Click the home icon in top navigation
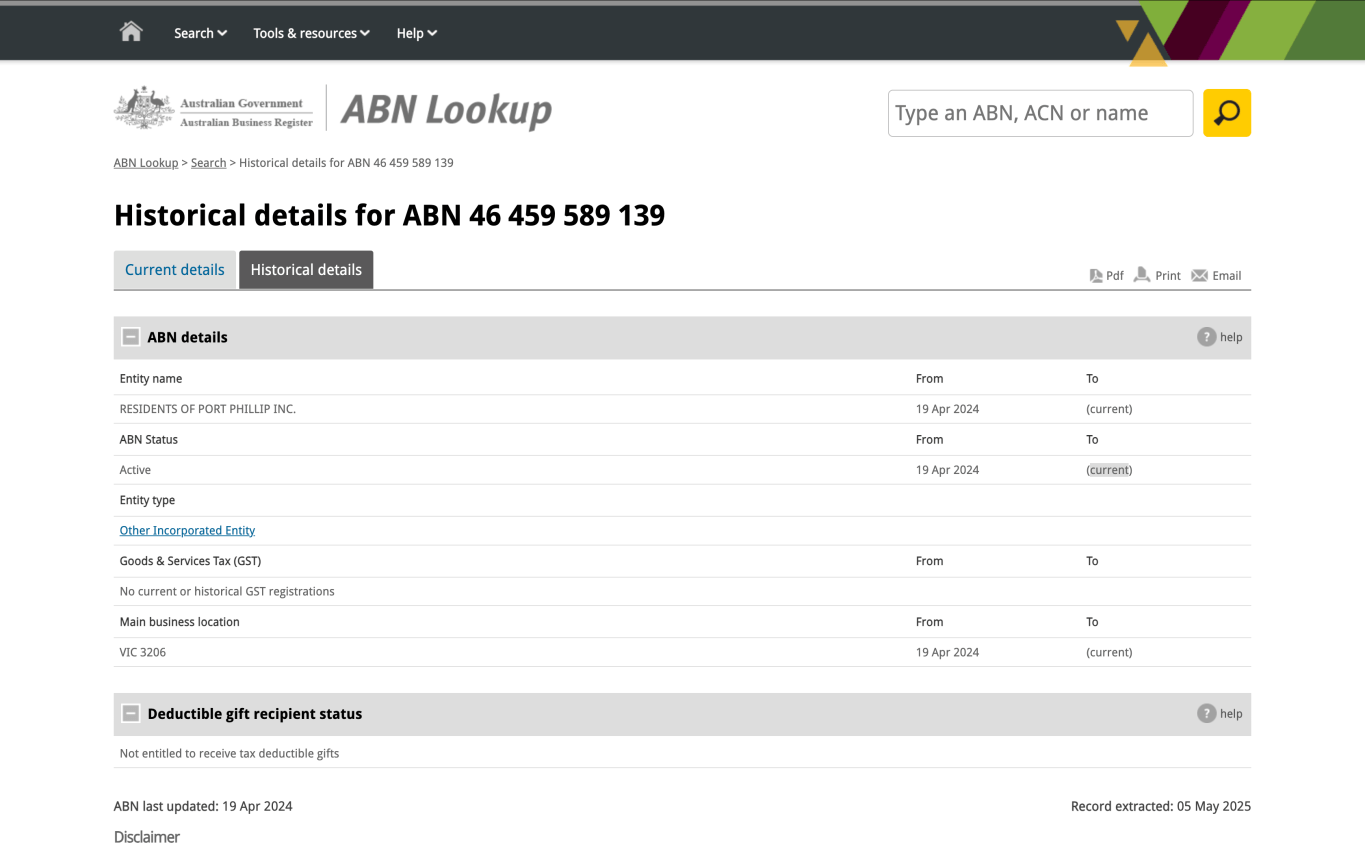Image resolution: width=1365 pixels, height=853 pixels. 131,32
